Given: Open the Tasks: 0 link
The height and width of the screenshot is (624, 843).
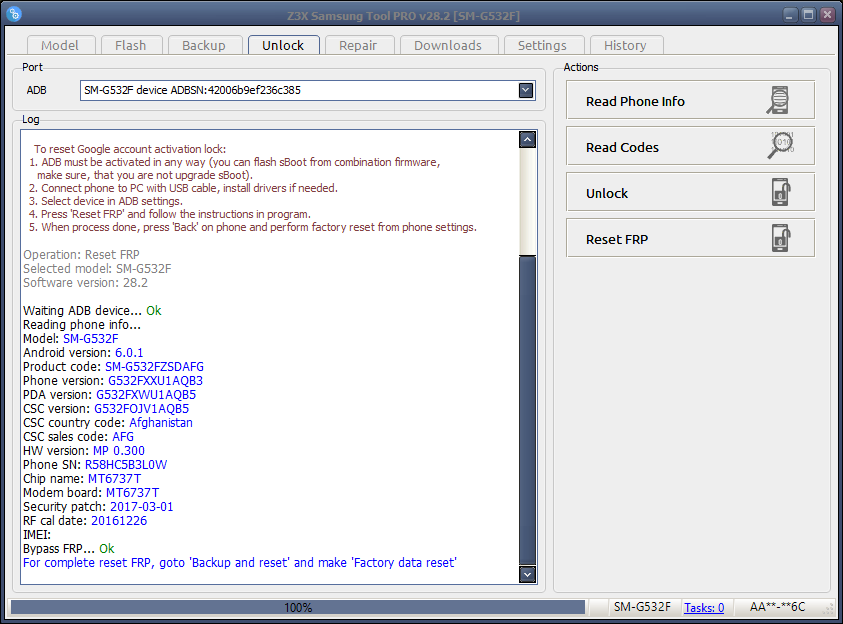Looking at the screenshot, I should click(x=704, y=608).
